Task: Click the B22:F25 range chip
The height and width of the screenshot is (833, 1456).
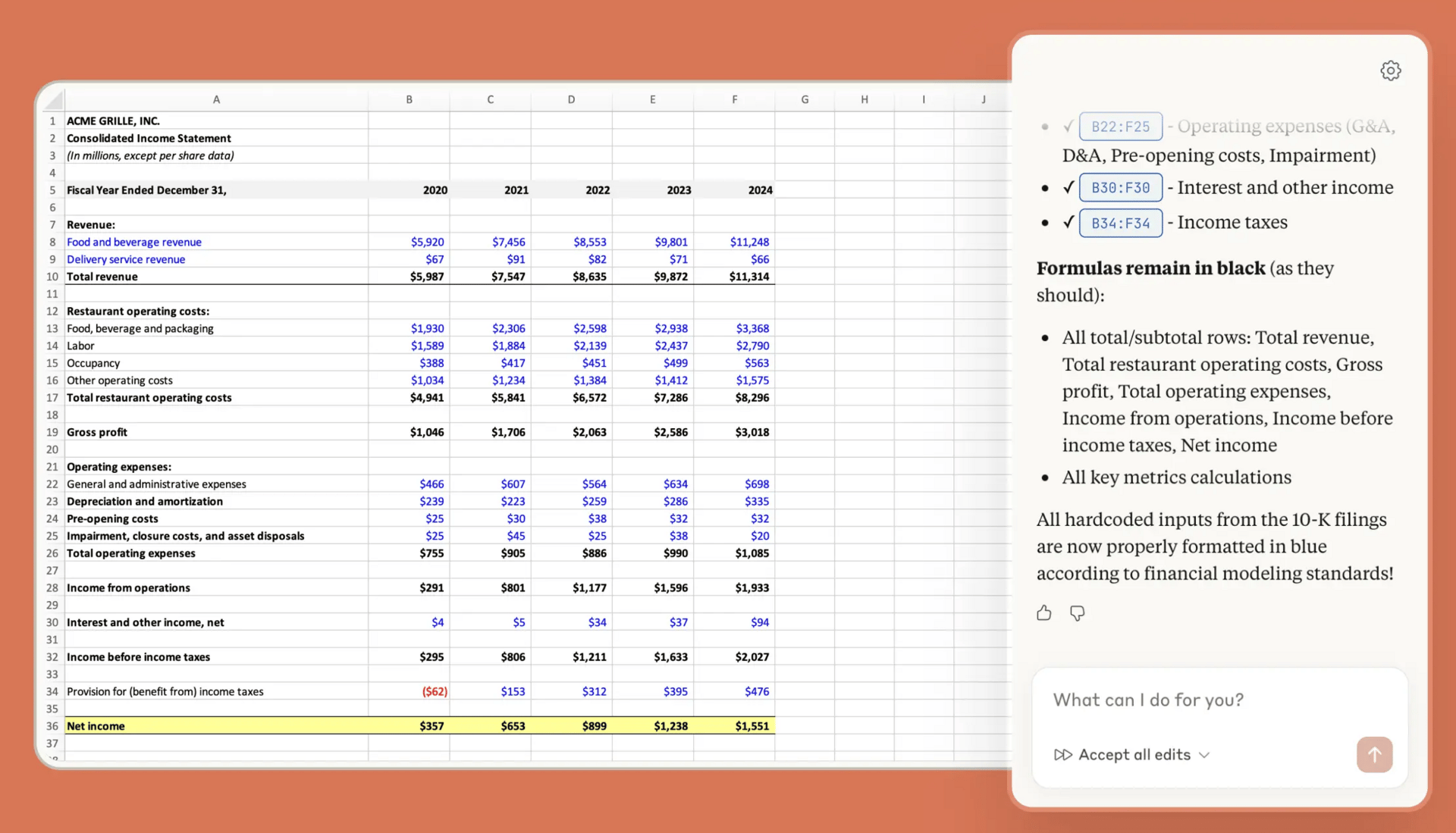Action: [x=1120, y=127]
